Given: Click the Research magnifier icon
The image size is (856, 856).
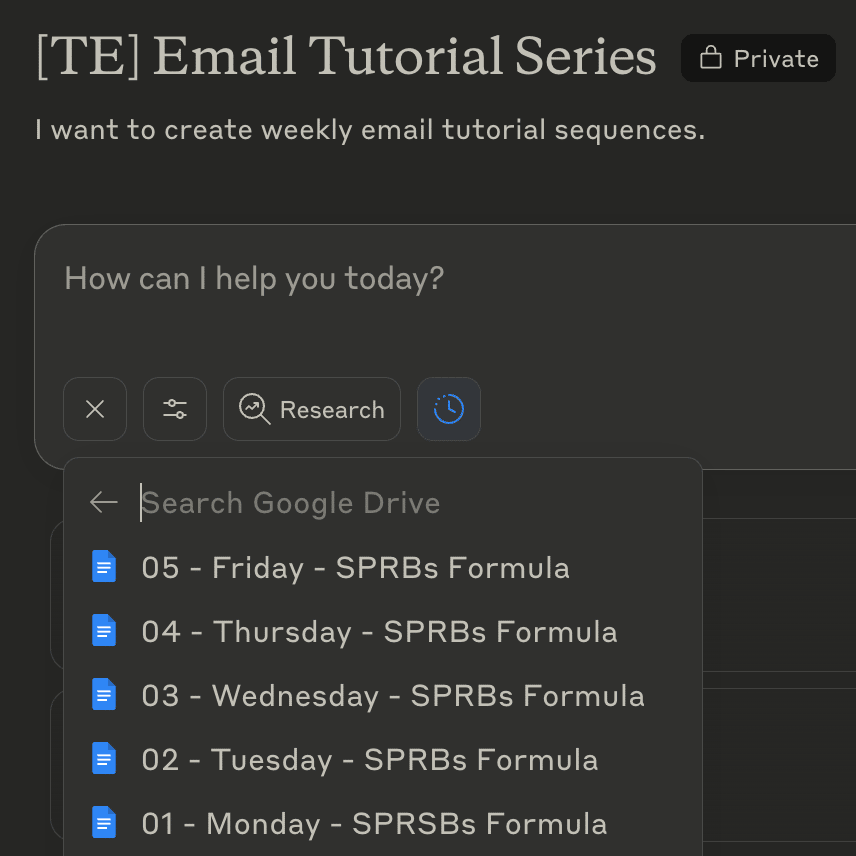Looking at the screenshot, I should (254, 409).
